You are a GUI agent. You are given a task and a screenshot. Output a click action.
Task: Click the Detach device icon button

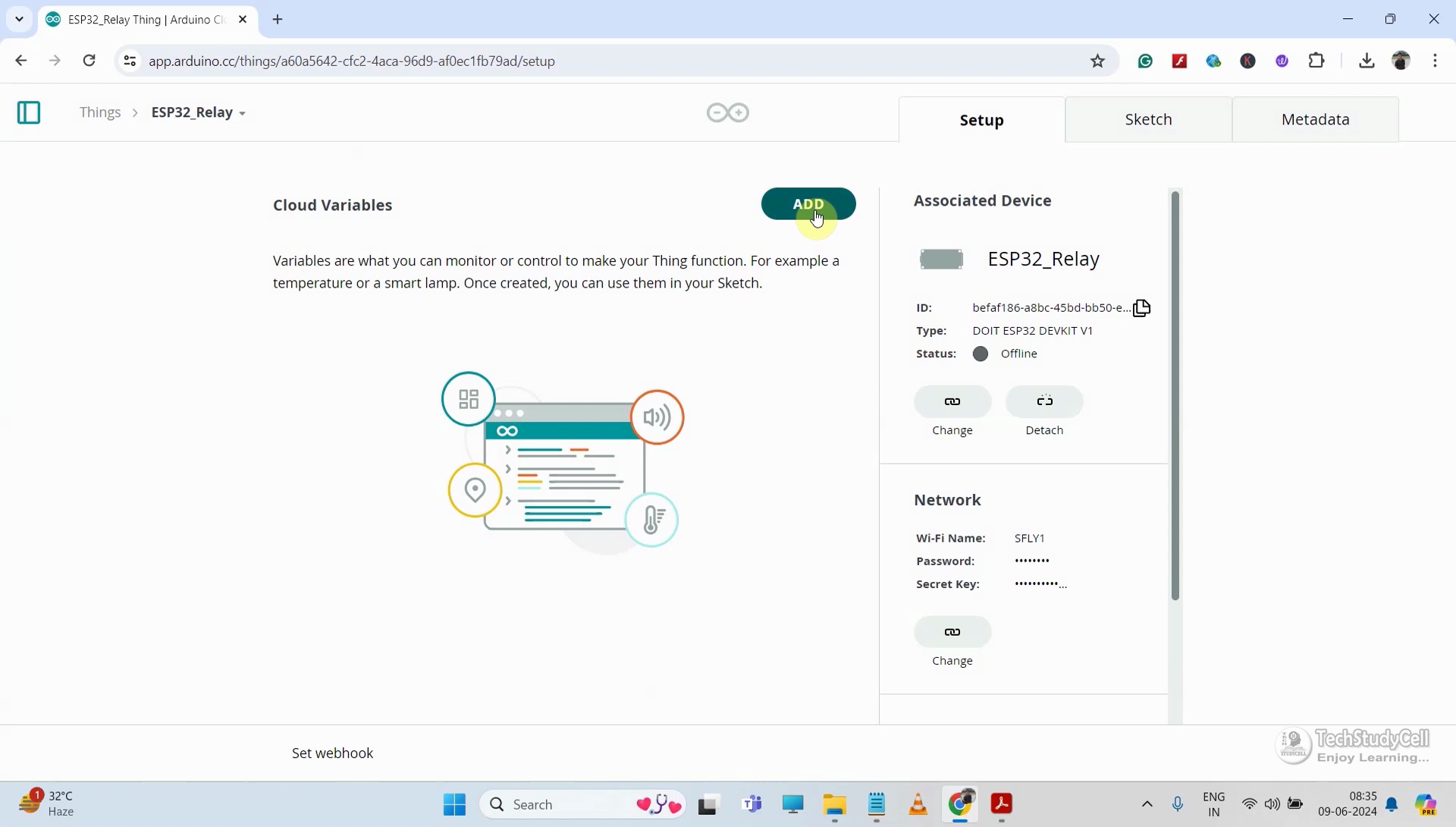point(1044,401)
